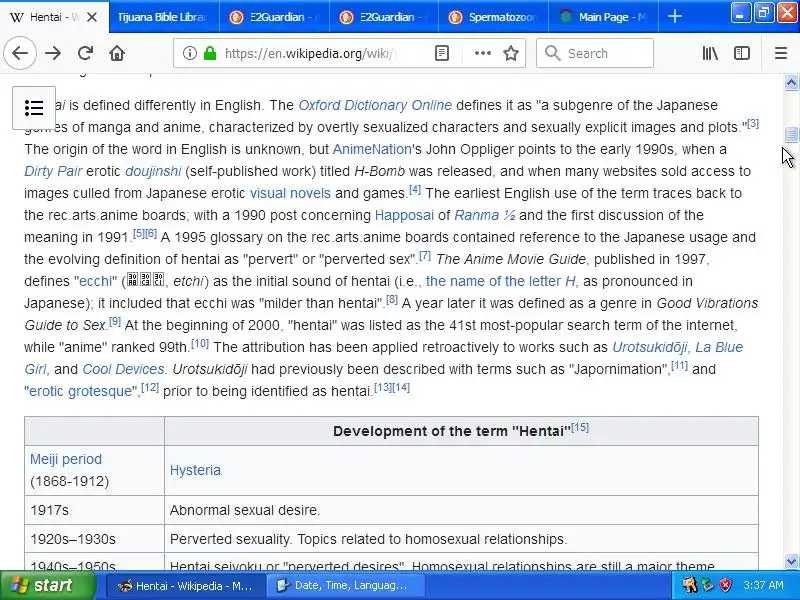800x600 pixels.
Task: View secure connection padlock details
Action: pyautogui.click(x=210, y=53)
